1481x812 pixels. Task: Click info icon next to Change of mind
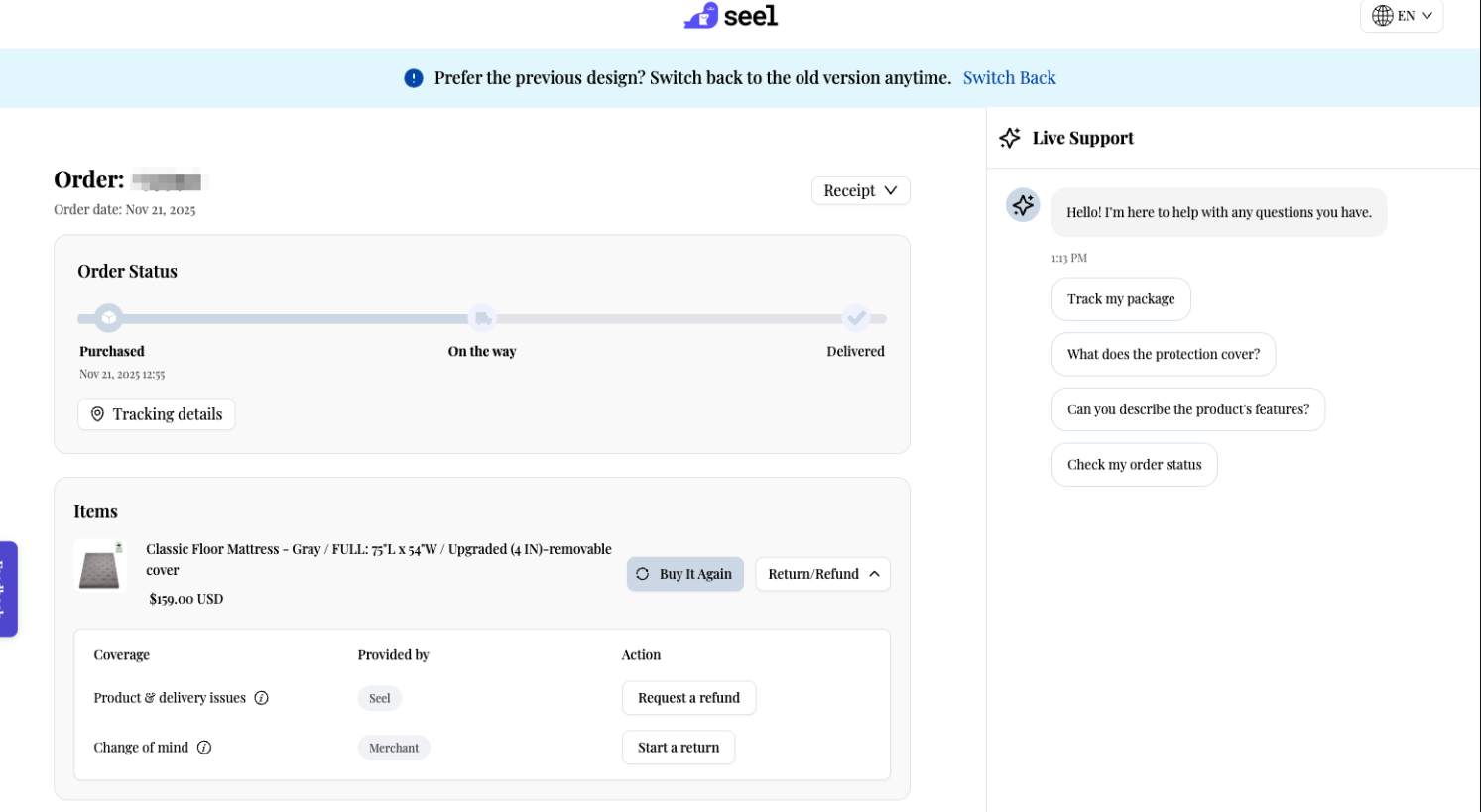[x=204, y=748]
